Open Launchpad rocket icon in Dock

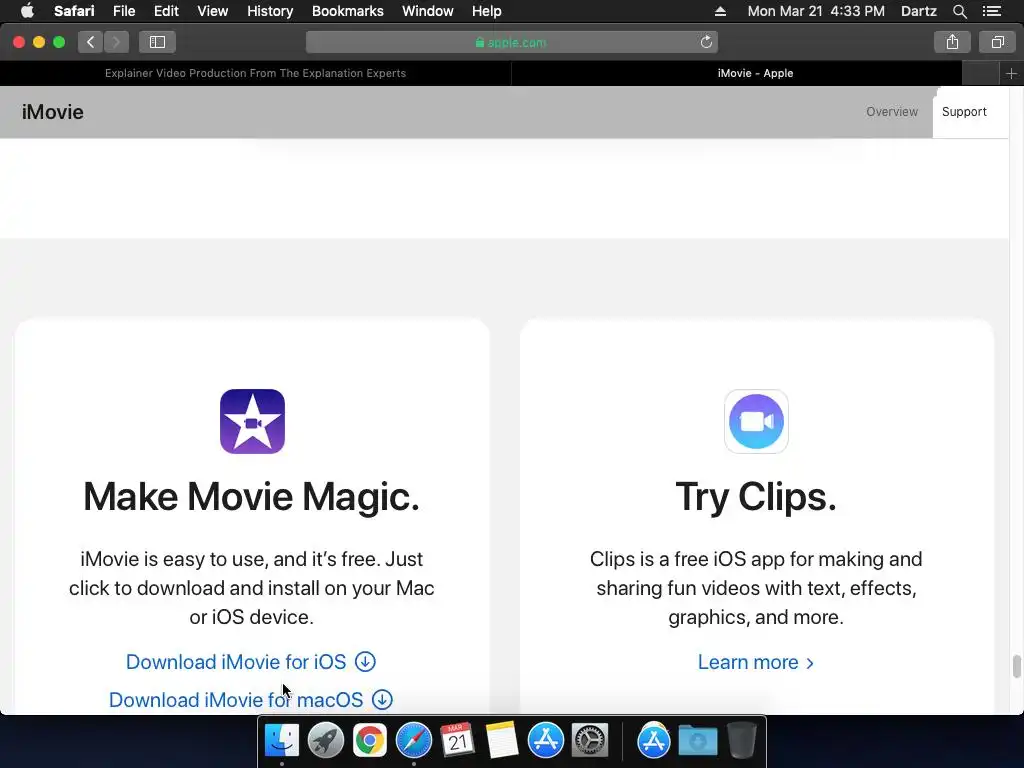(x=325, y=741)
